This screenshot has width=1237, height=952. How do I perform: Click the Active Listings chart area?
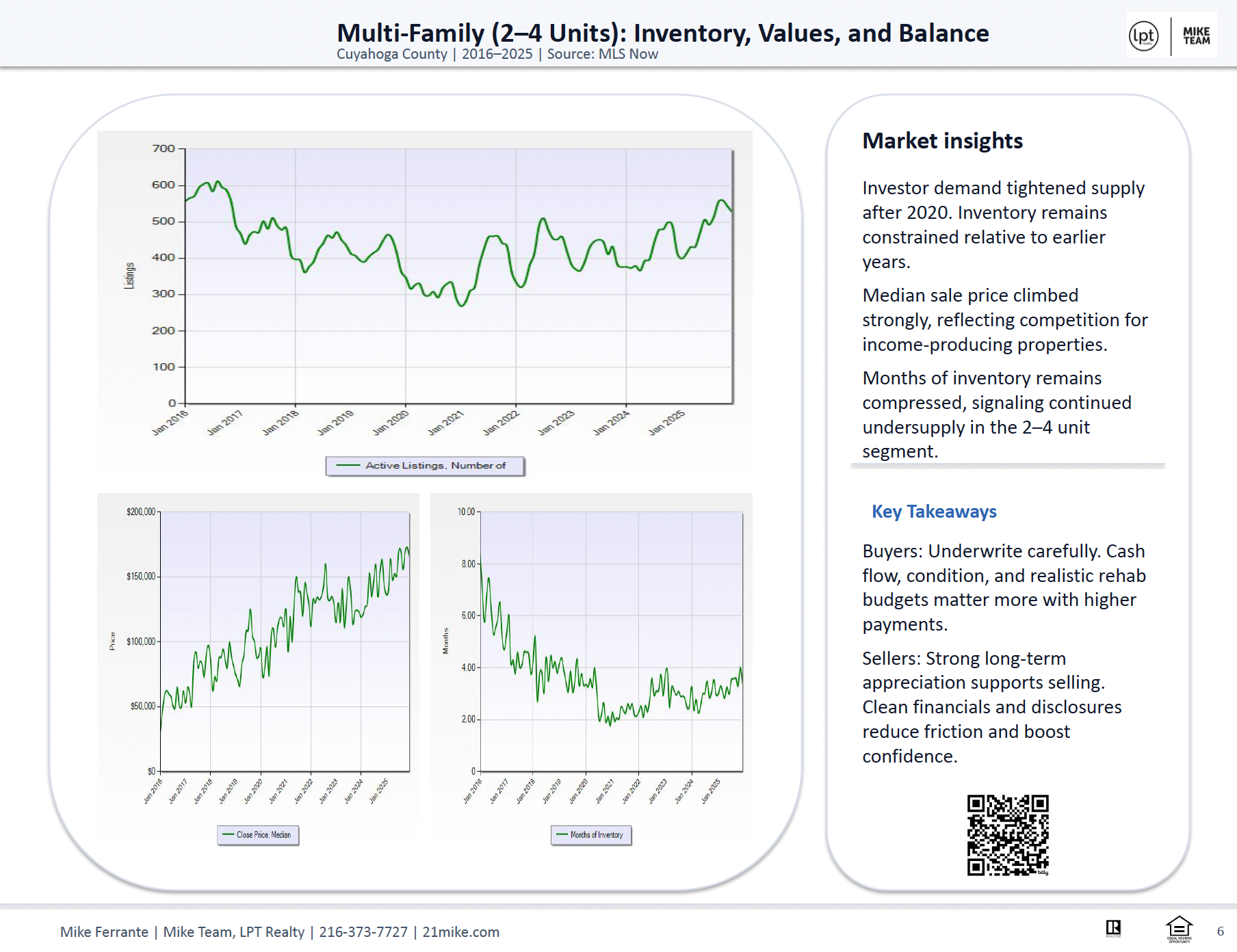458,276
